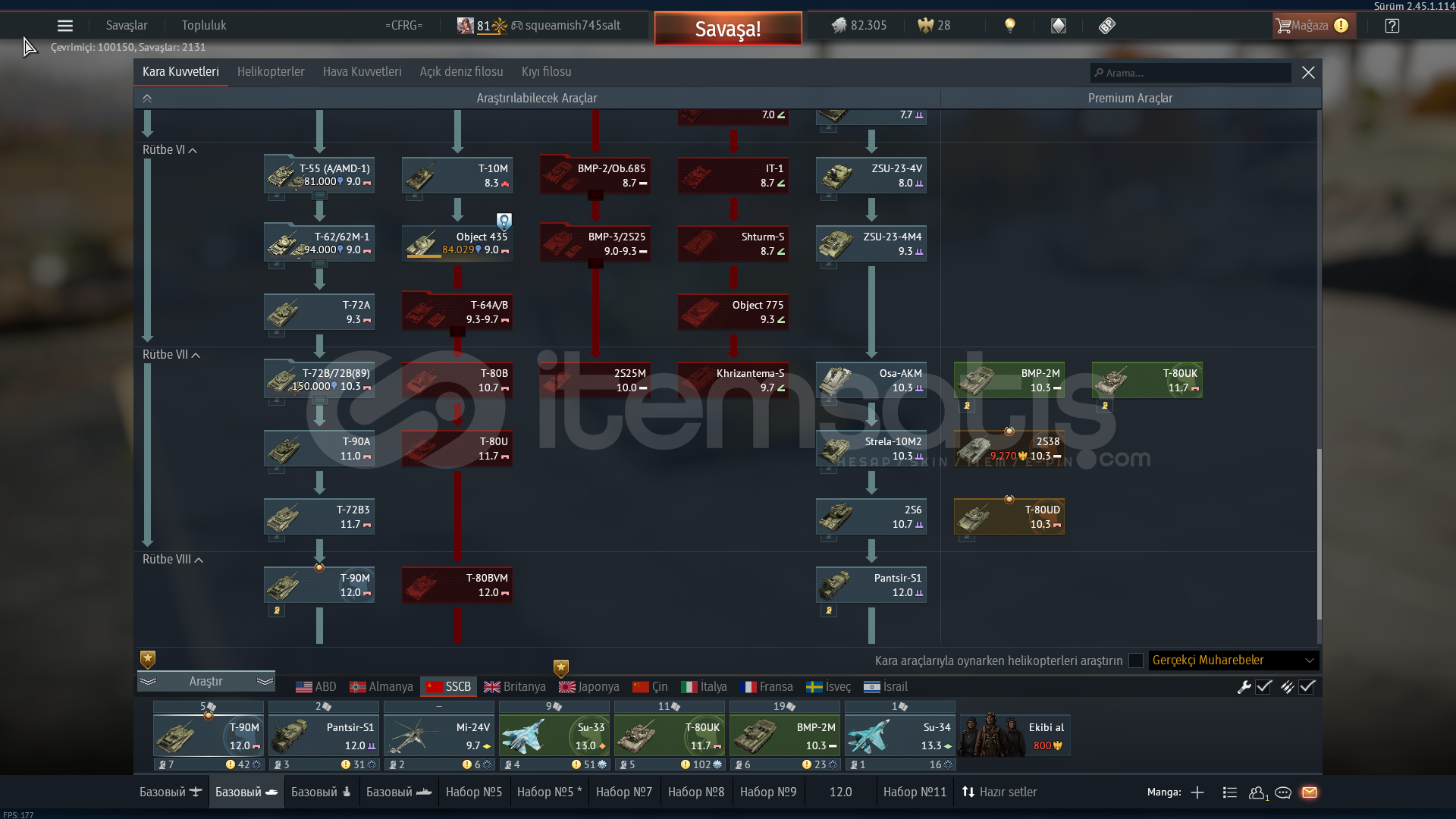This screenshot has height=819, width=1456.
Task: Select the T-80BVM vehicle card
Action: click(457, 585)
